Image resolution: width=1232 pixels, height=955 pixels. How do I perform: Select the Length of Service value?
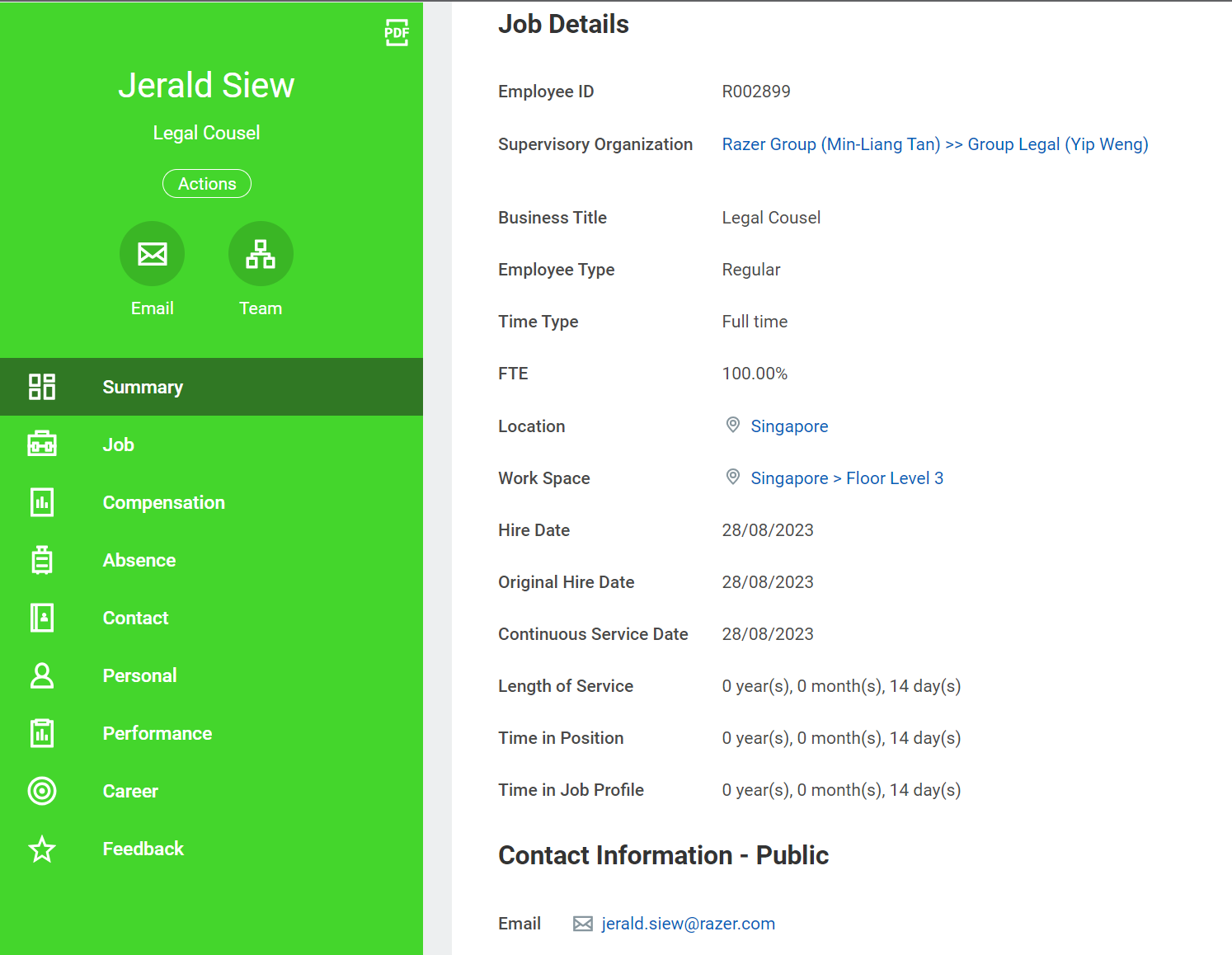pyautogui.click(x=841, y=686)
